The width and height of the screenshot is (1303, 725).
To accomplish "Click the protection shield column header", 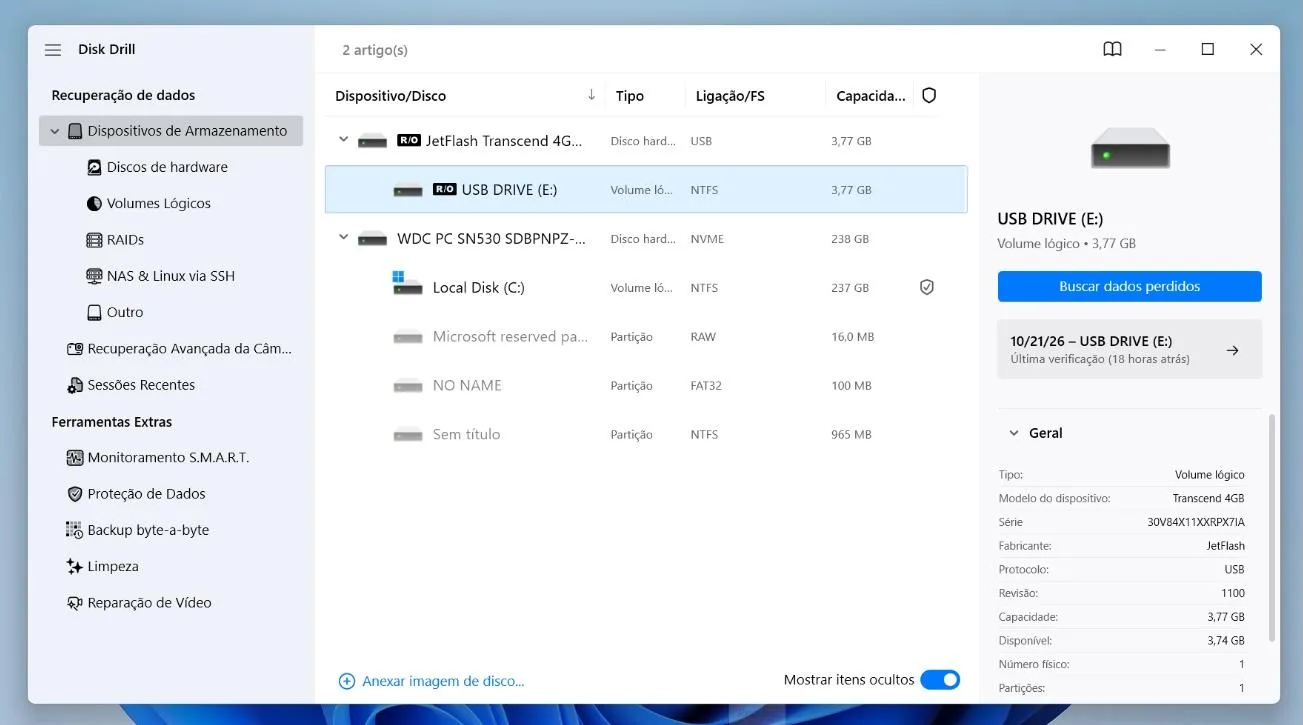I will point(929,95).
